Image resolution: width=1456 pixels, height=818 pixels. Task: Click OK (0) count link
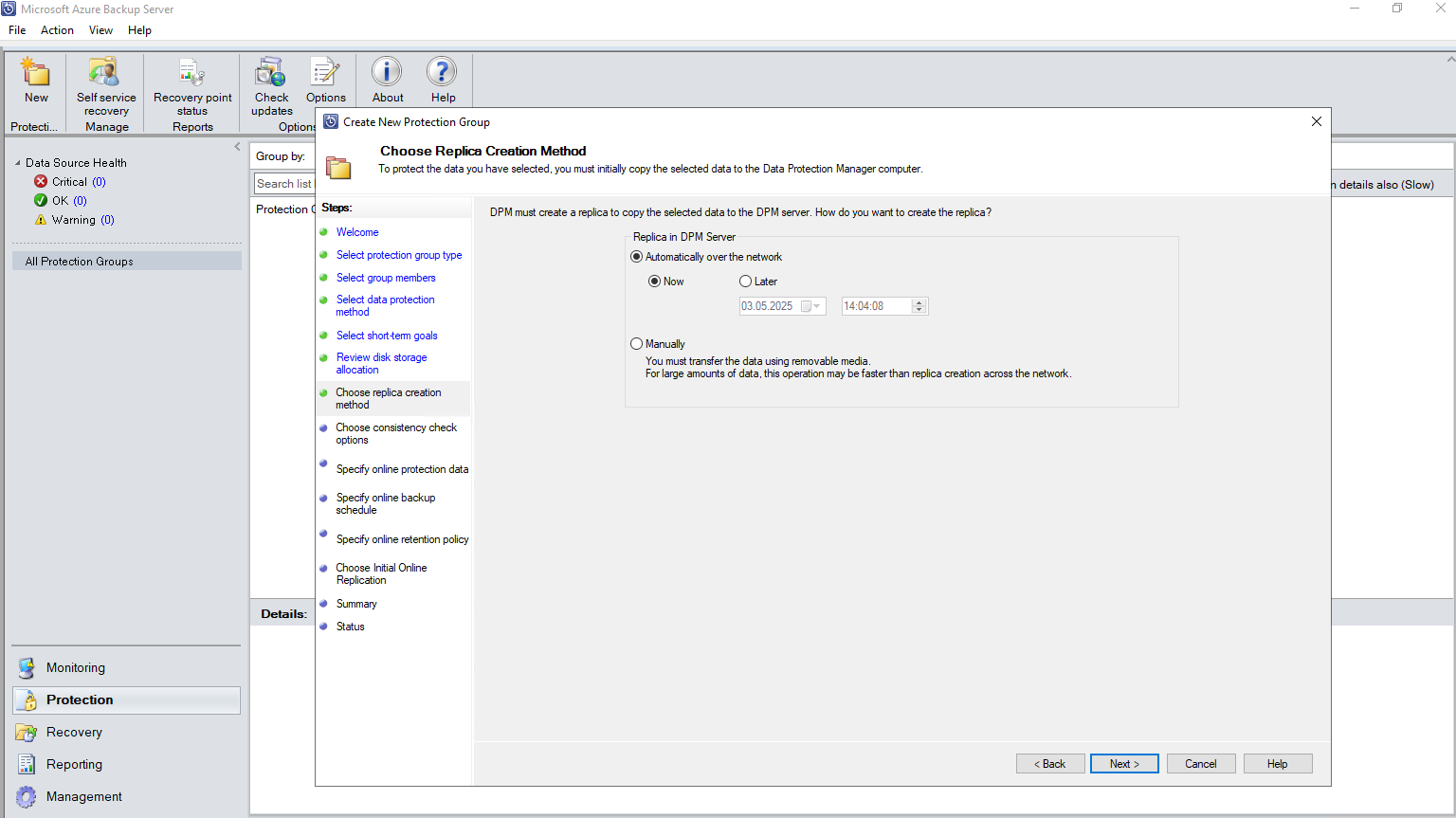[80, 201]
